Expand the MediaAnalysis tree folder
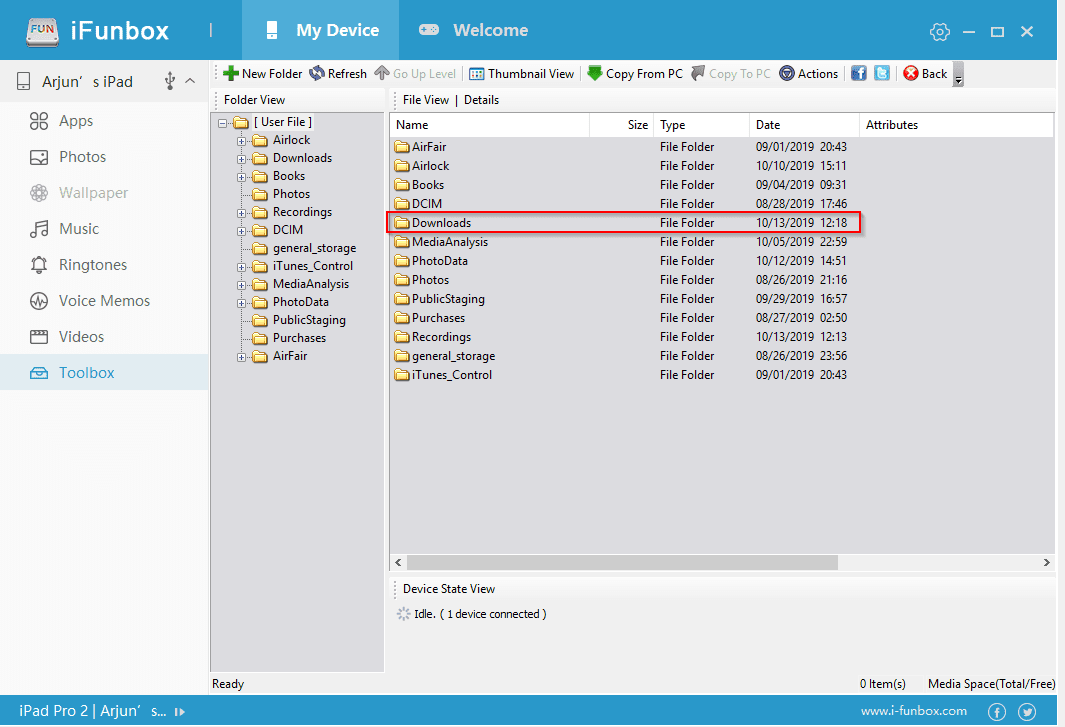 (241, 285)
